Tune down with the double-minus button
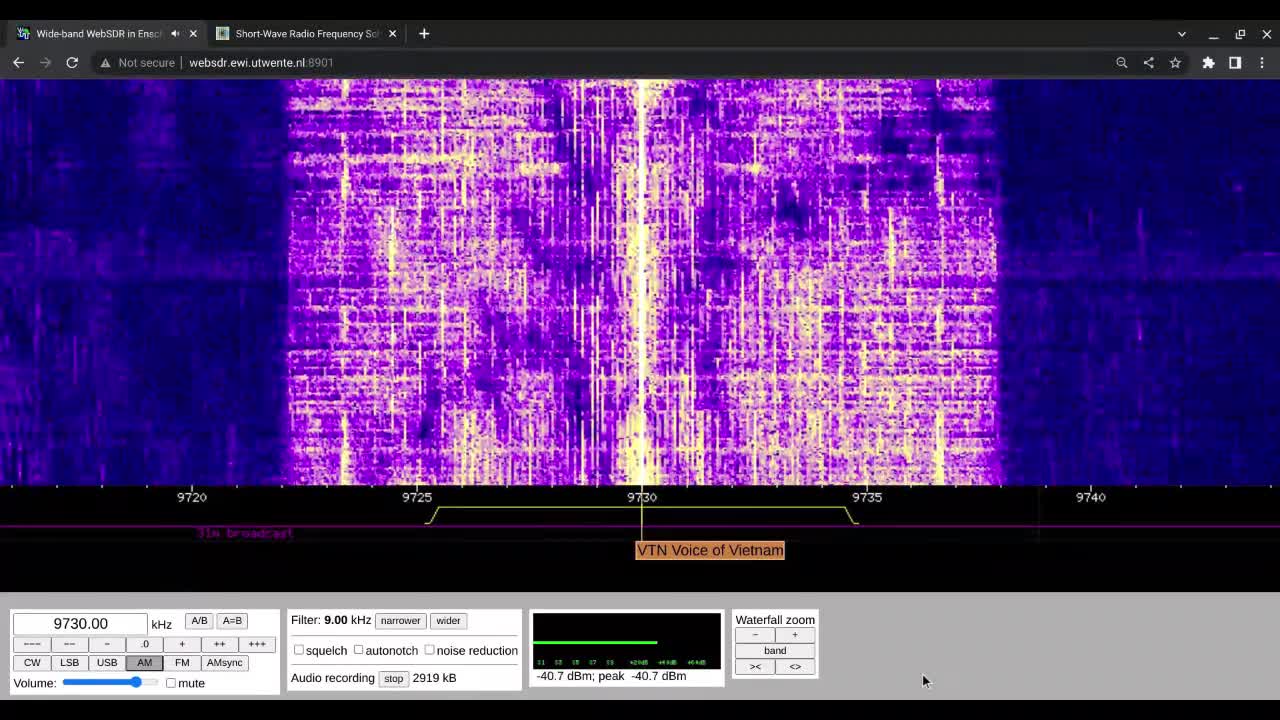1280x720 pixels. tap(69, 644)
